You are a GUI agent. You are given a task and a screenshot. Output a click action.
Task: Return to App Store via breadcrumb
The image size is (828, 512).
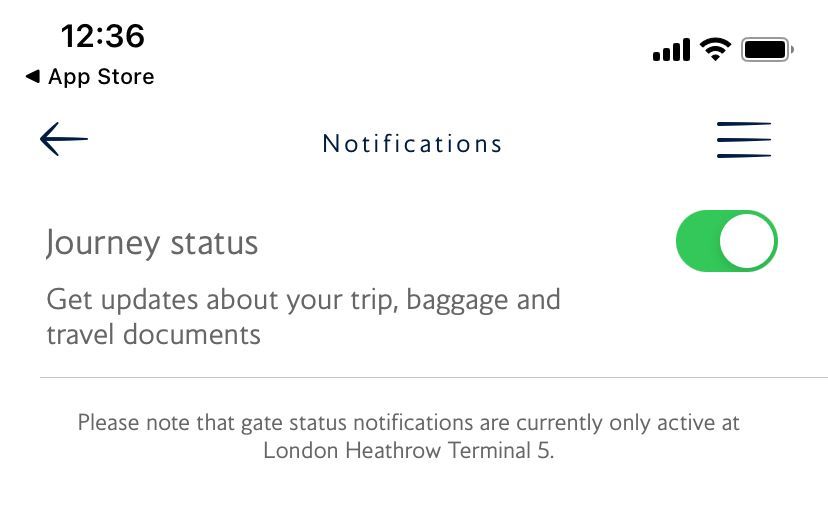[x=101, y=77]
